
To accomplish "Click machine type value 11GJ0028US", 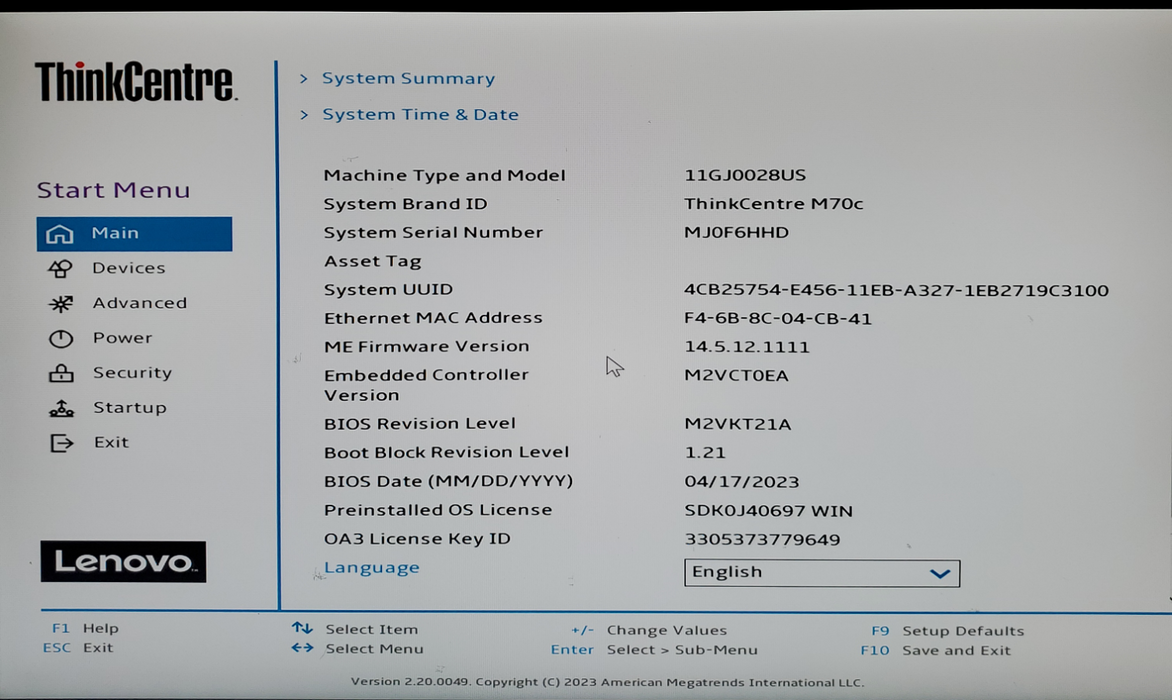I will [x=745, y=176].
